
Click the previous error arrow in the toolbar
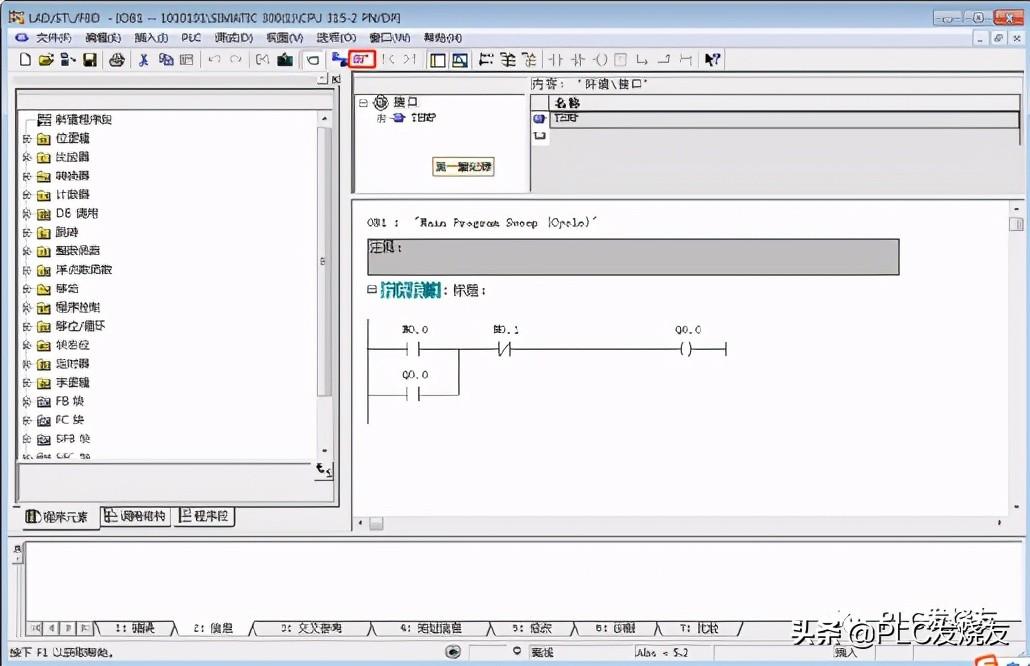(388, 60)
